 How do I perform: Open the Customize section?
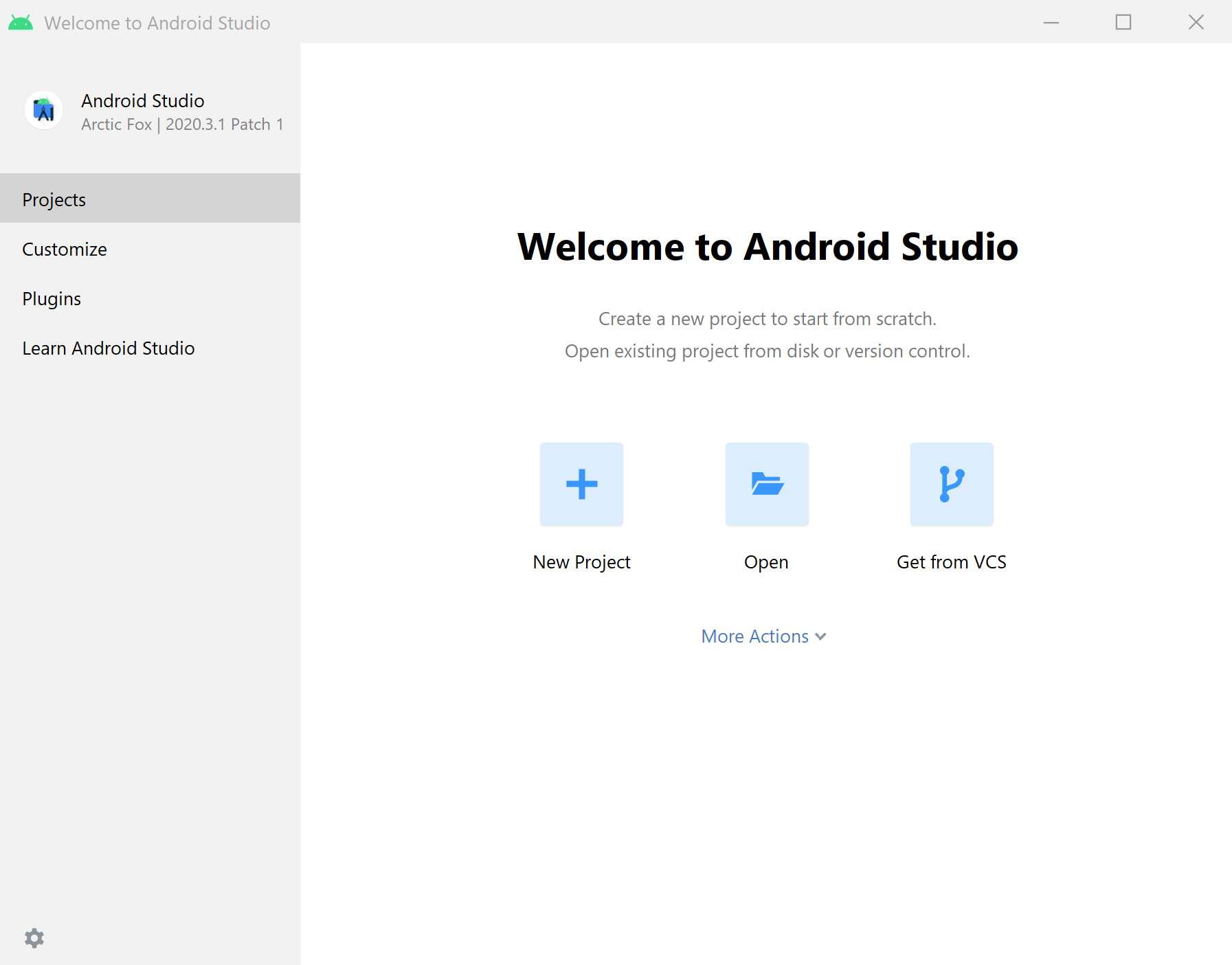pos(65,249)
